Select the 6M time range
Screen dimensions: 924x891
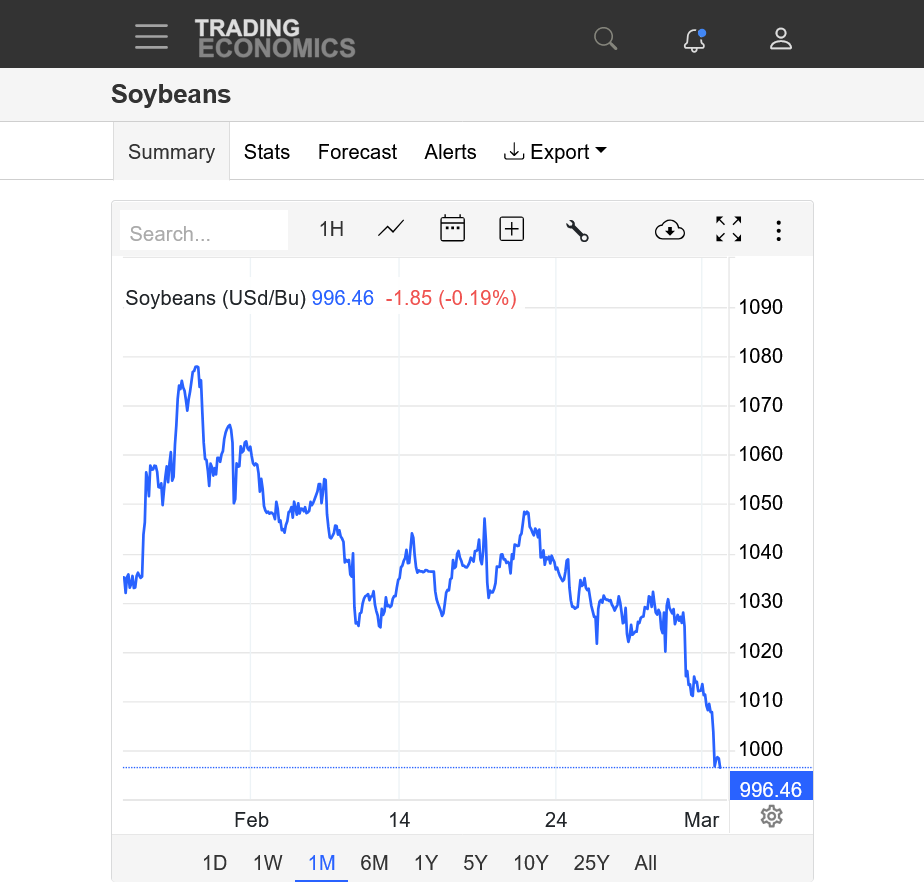point(374,862)
